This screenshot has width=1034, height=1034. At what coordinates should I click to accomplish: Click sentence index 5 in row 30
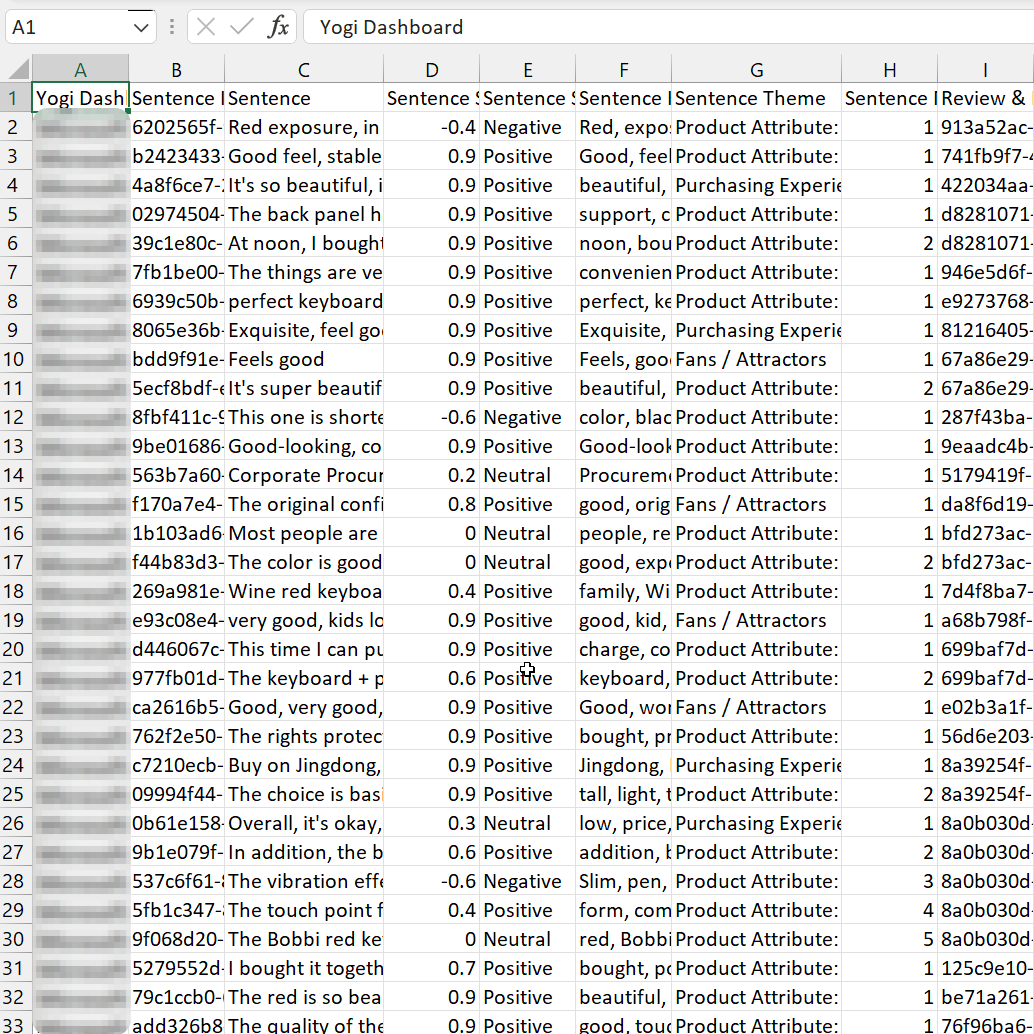click(x=890, y=939)
